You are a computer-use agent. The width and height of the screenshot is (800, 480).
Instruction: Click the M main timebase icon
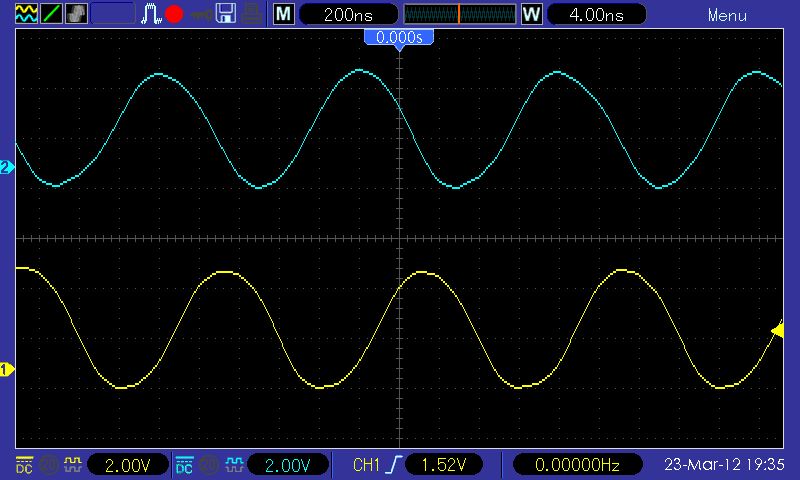(284, 14)
